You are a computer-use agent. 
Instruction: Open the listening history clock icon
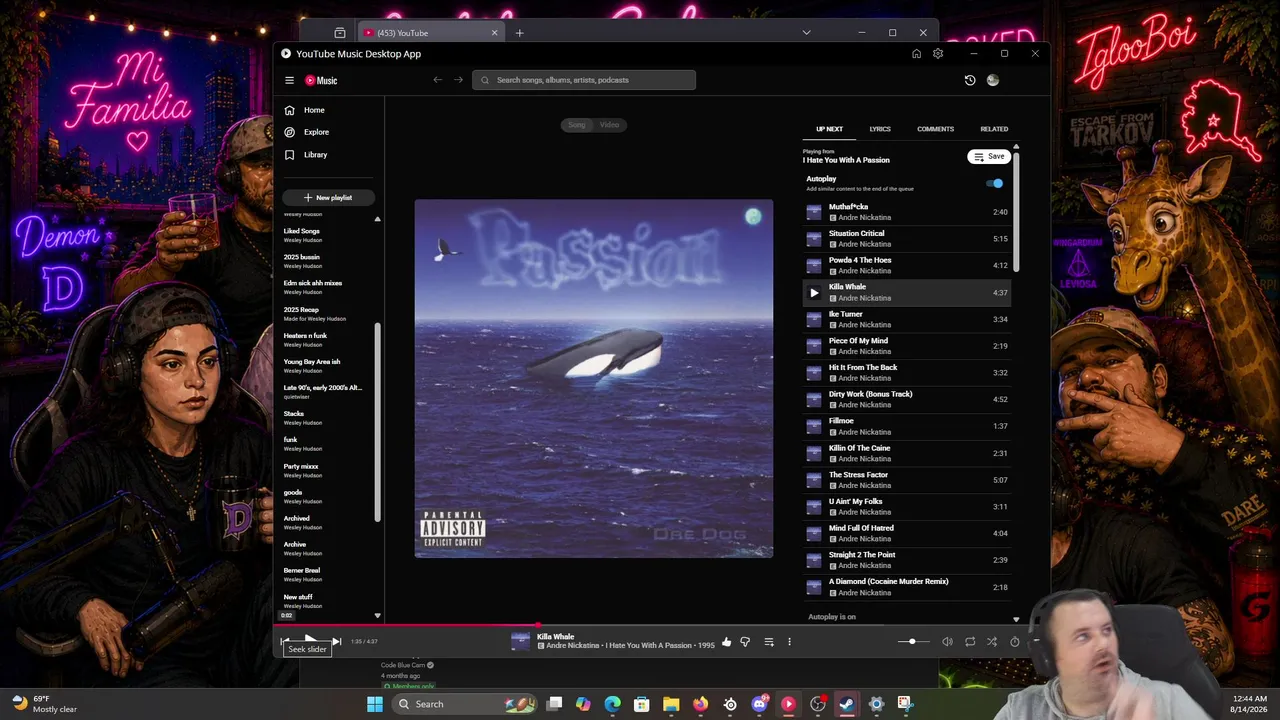[970, 80]
